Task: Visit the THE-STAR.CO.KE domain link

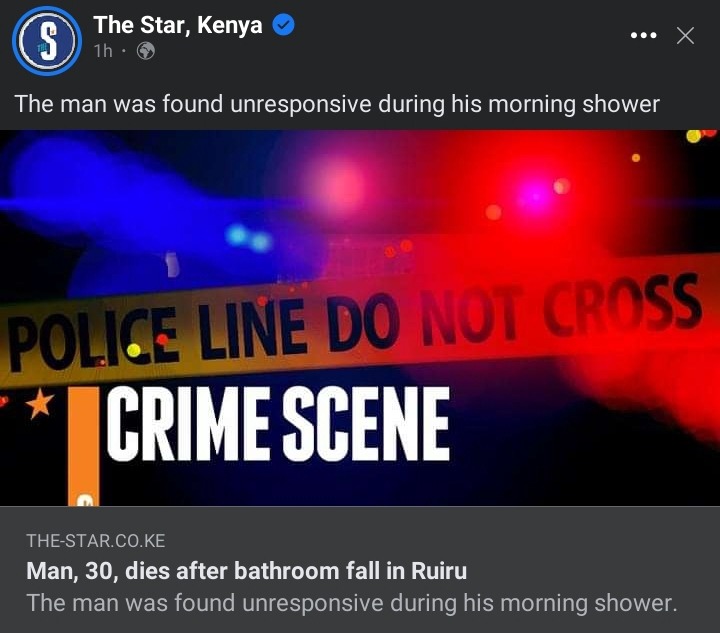Action: click(96, 541)
